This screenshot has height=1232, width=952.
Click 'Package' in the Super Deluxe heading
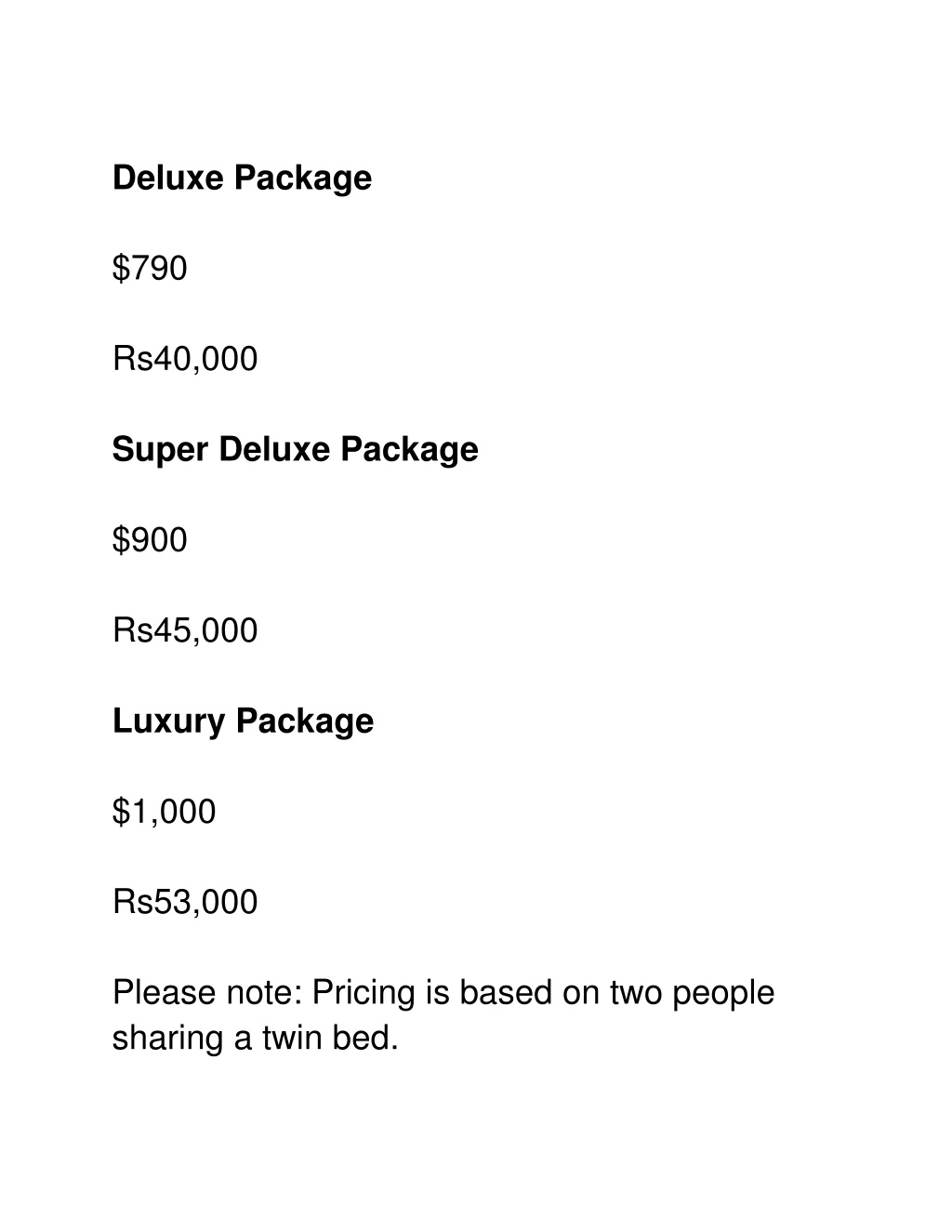[409, 450]
